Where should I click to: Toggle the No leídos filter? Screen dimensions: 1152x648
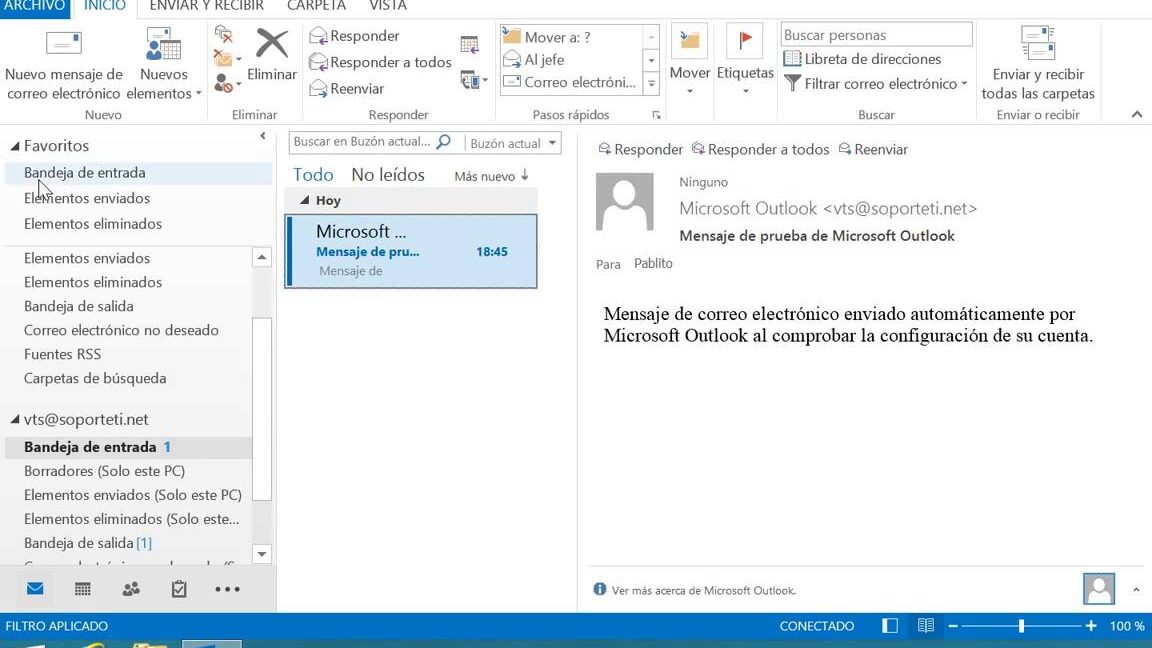point(388,175)
